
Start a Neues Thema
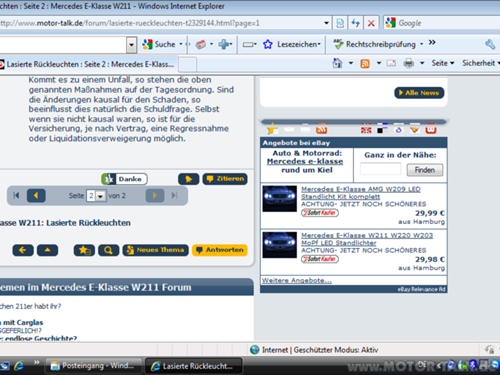pyautogui.click(x=155, y=250)
